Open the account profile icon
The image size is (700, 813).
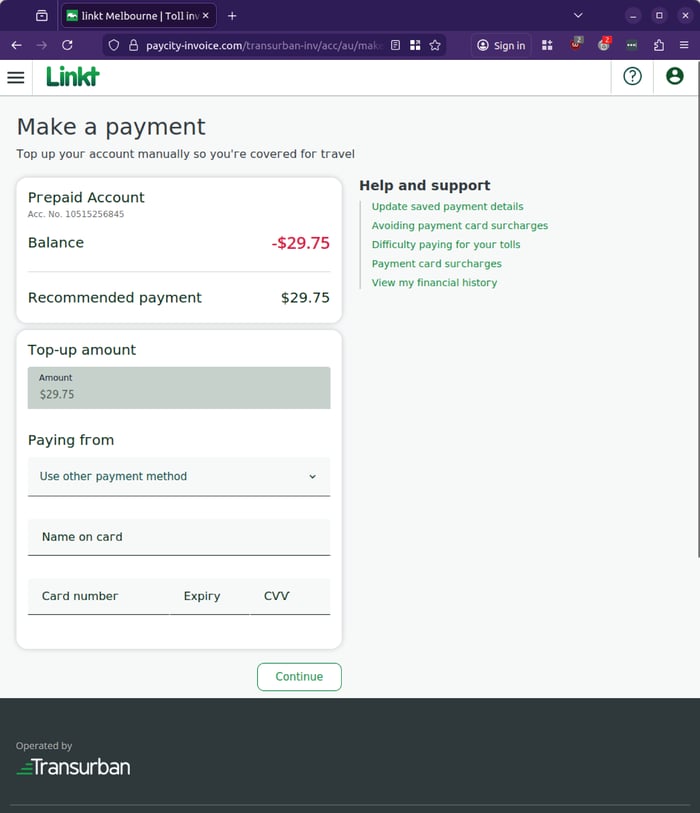(x=674, y=76)
